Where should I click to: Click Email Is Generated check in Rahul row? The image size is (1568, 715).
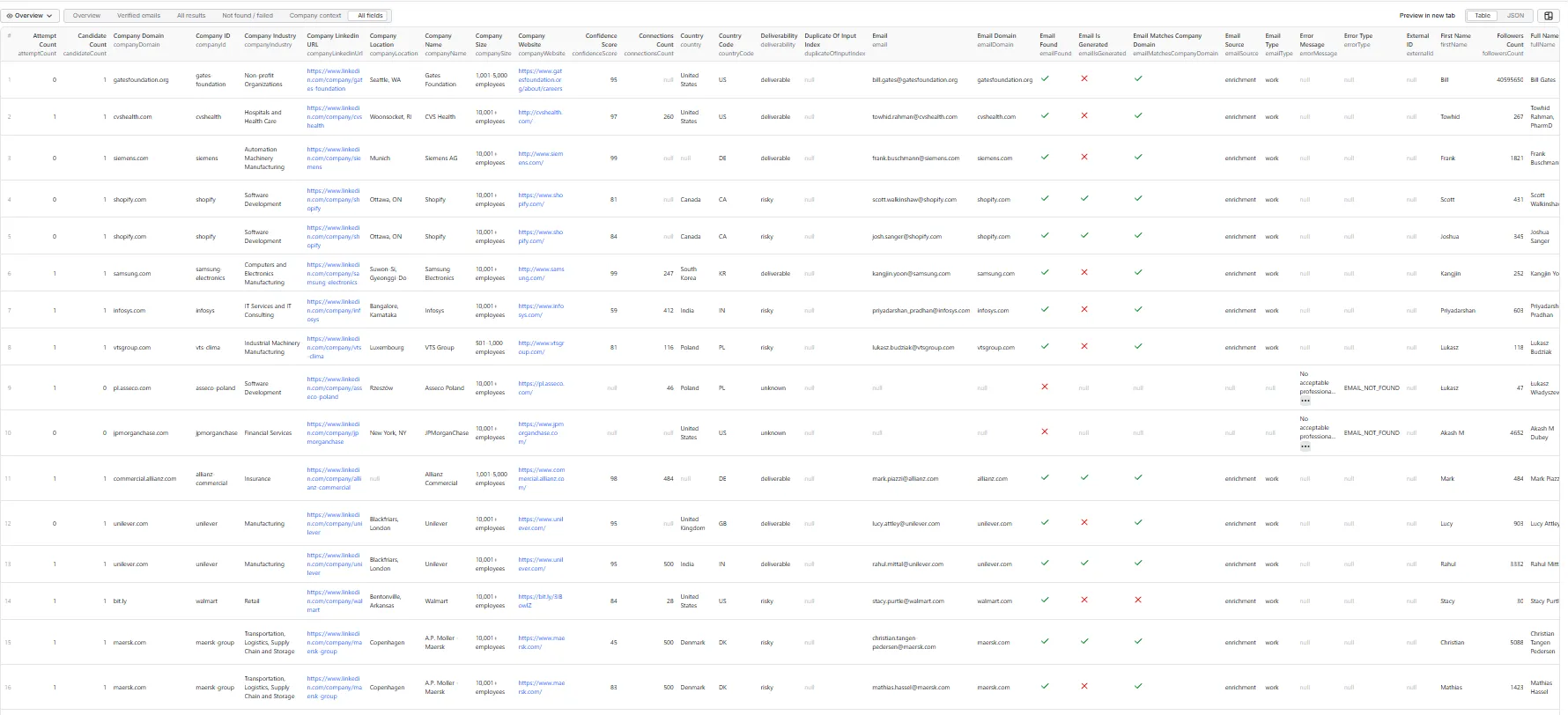click(x=1084, y=563)
